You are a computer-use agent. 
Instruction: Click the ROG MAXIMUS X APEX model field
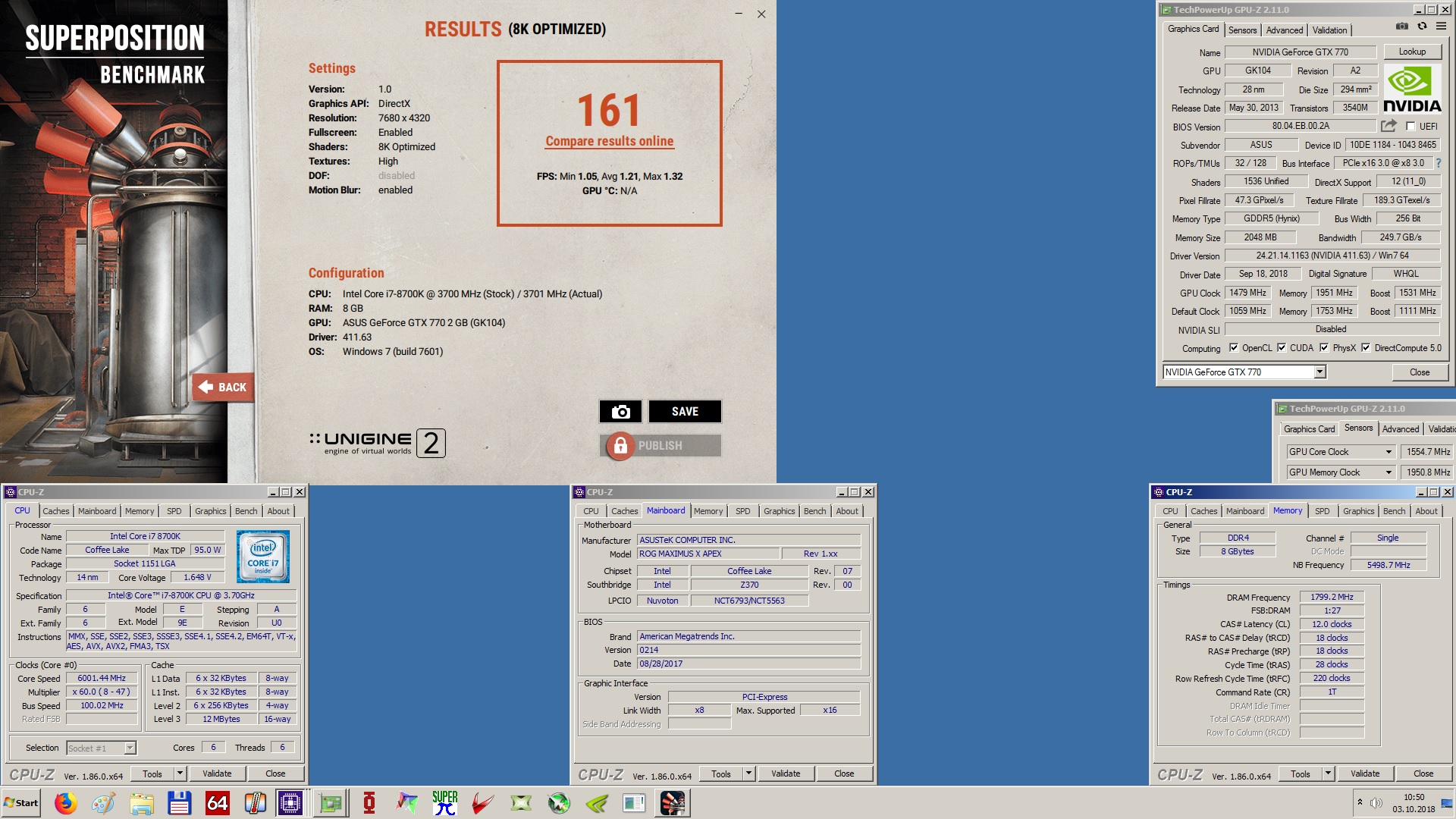click(708, 554)
